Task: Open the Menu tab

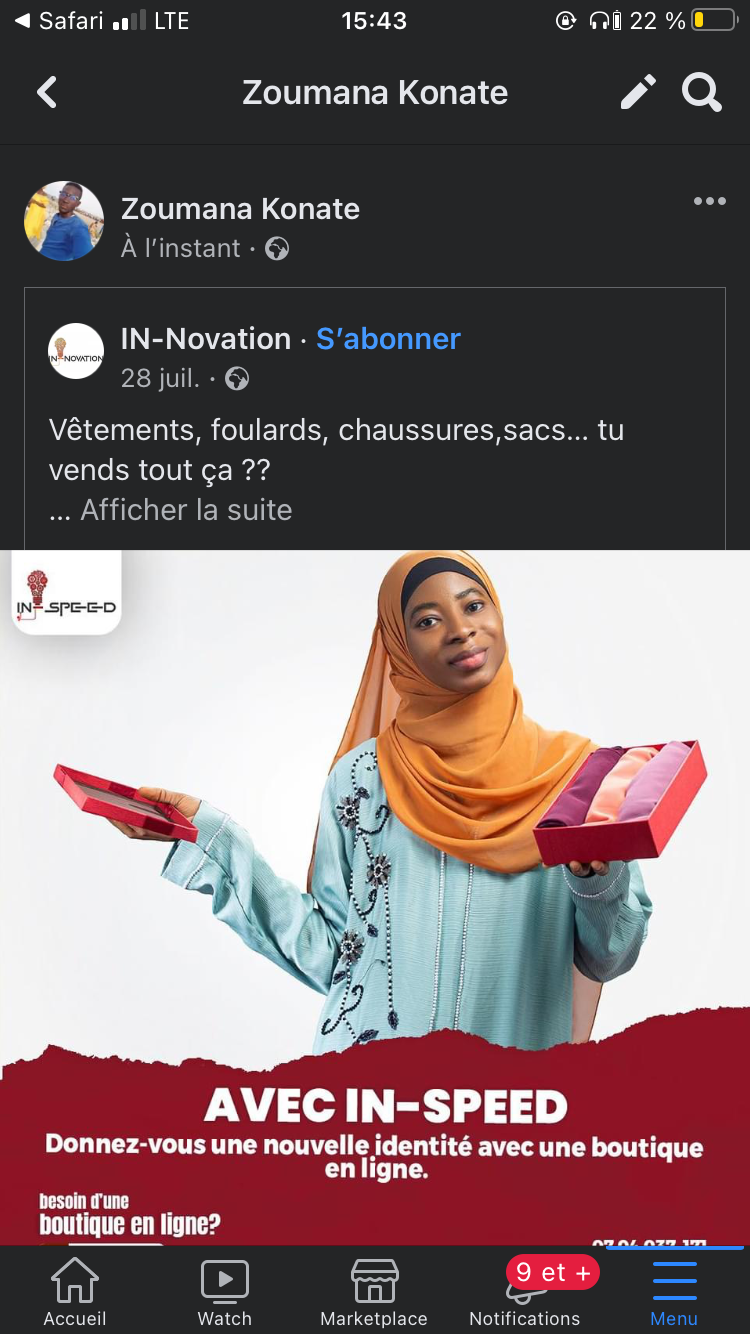Action: (674, 1292)
